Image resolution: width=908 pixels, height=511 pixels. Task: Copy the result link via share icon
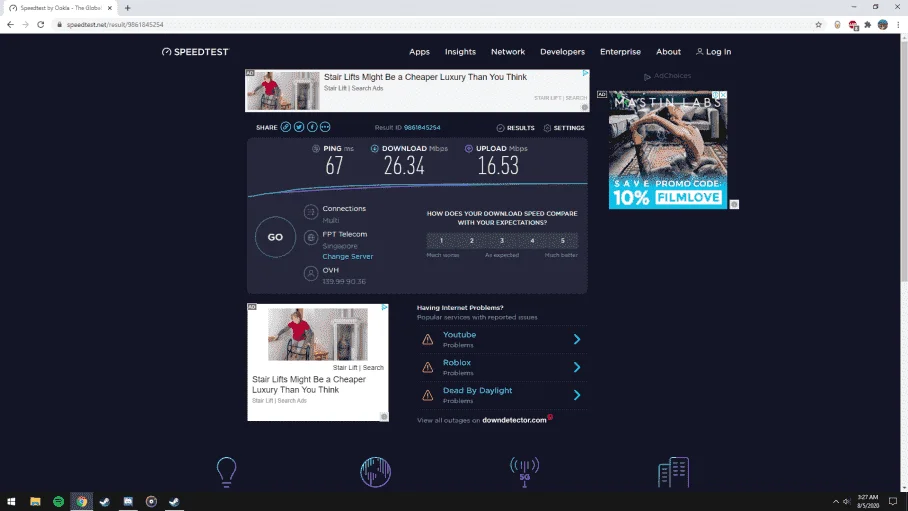(x=285, y=127)
